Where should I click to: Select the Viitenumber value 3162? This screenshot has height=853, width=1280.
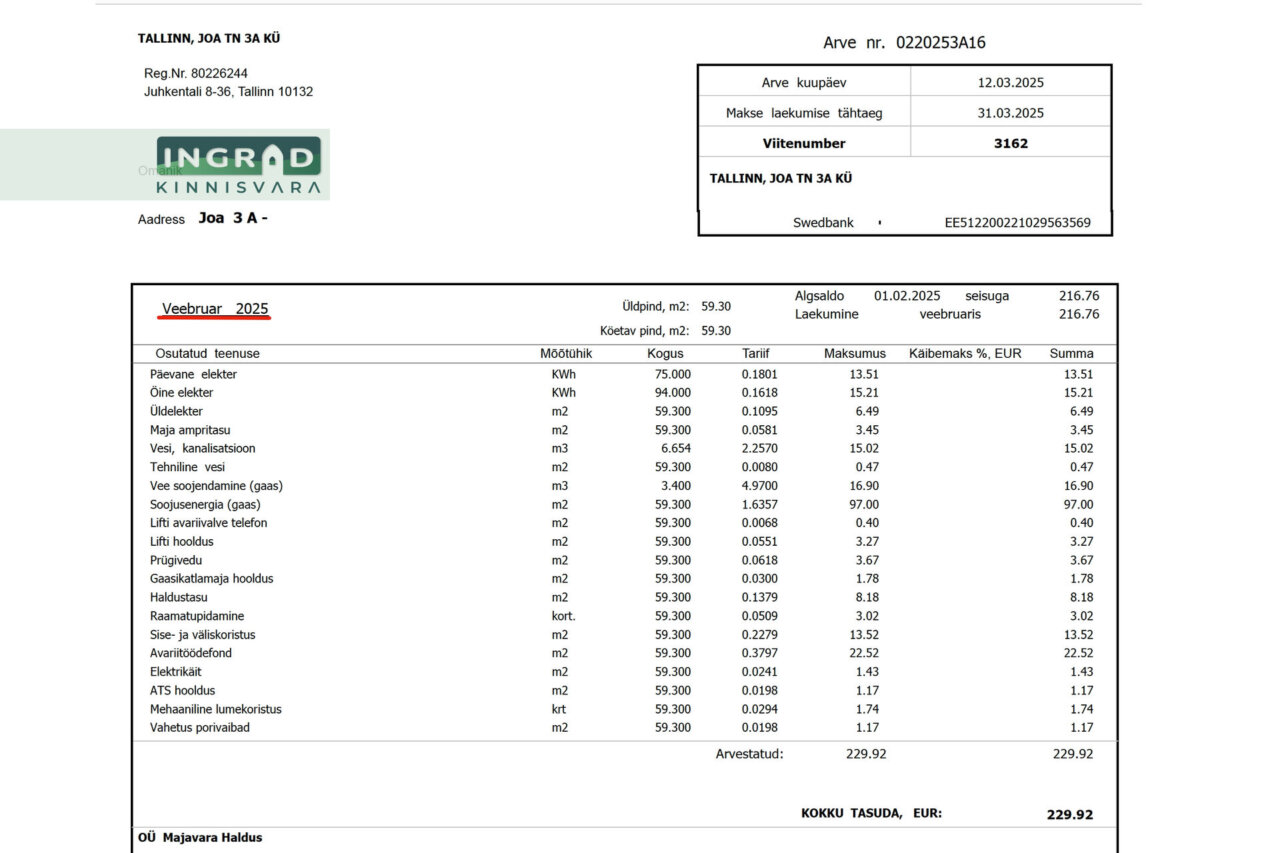1010,143
